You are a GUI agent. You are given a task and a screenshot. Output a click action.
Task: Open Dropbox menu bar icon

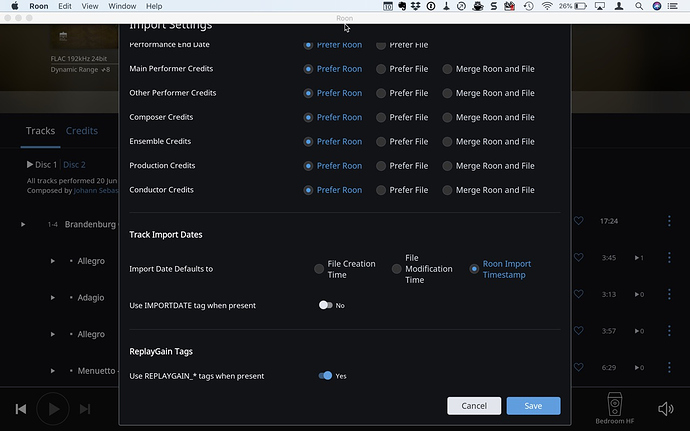(416, 6)
